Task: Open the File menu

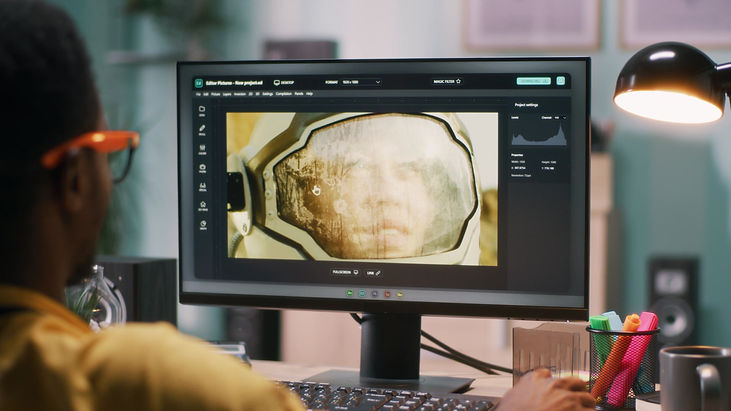Action: pyautogui.click(x=198, y=94)
